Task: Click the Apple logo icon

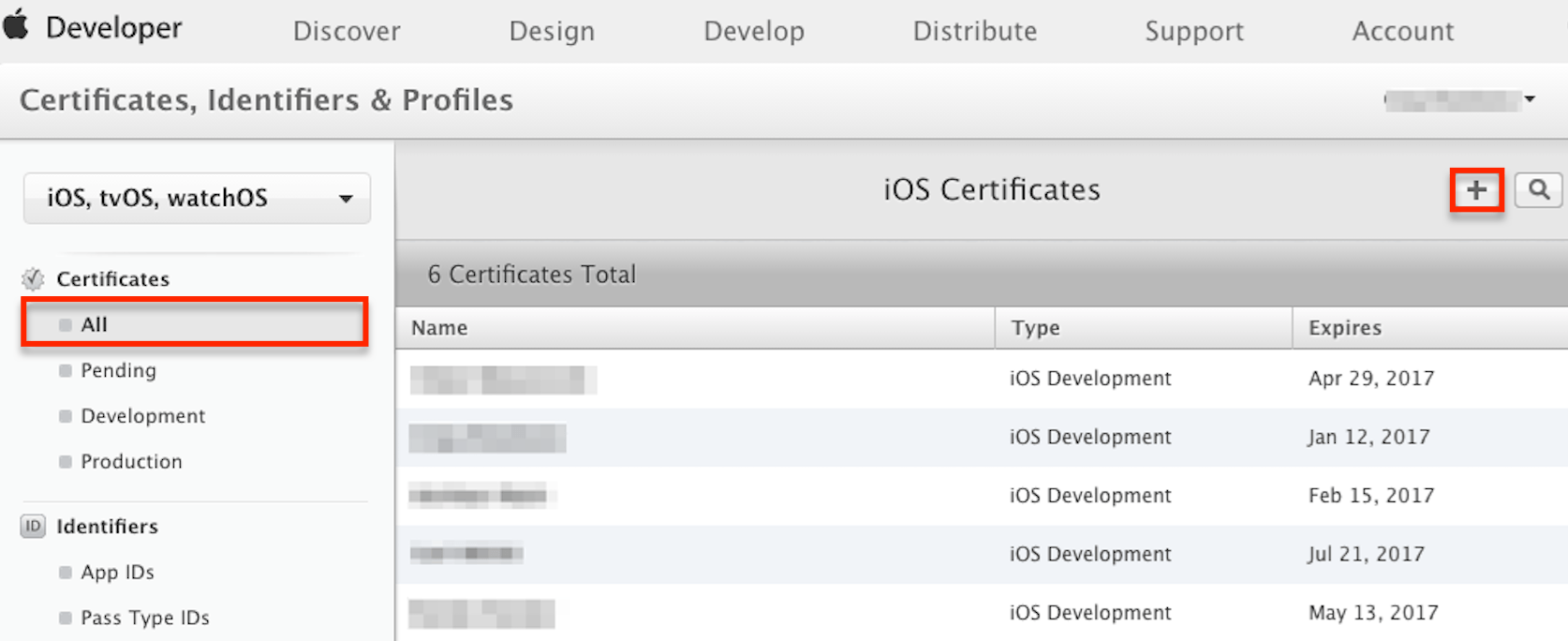Action: pos(15,22)
